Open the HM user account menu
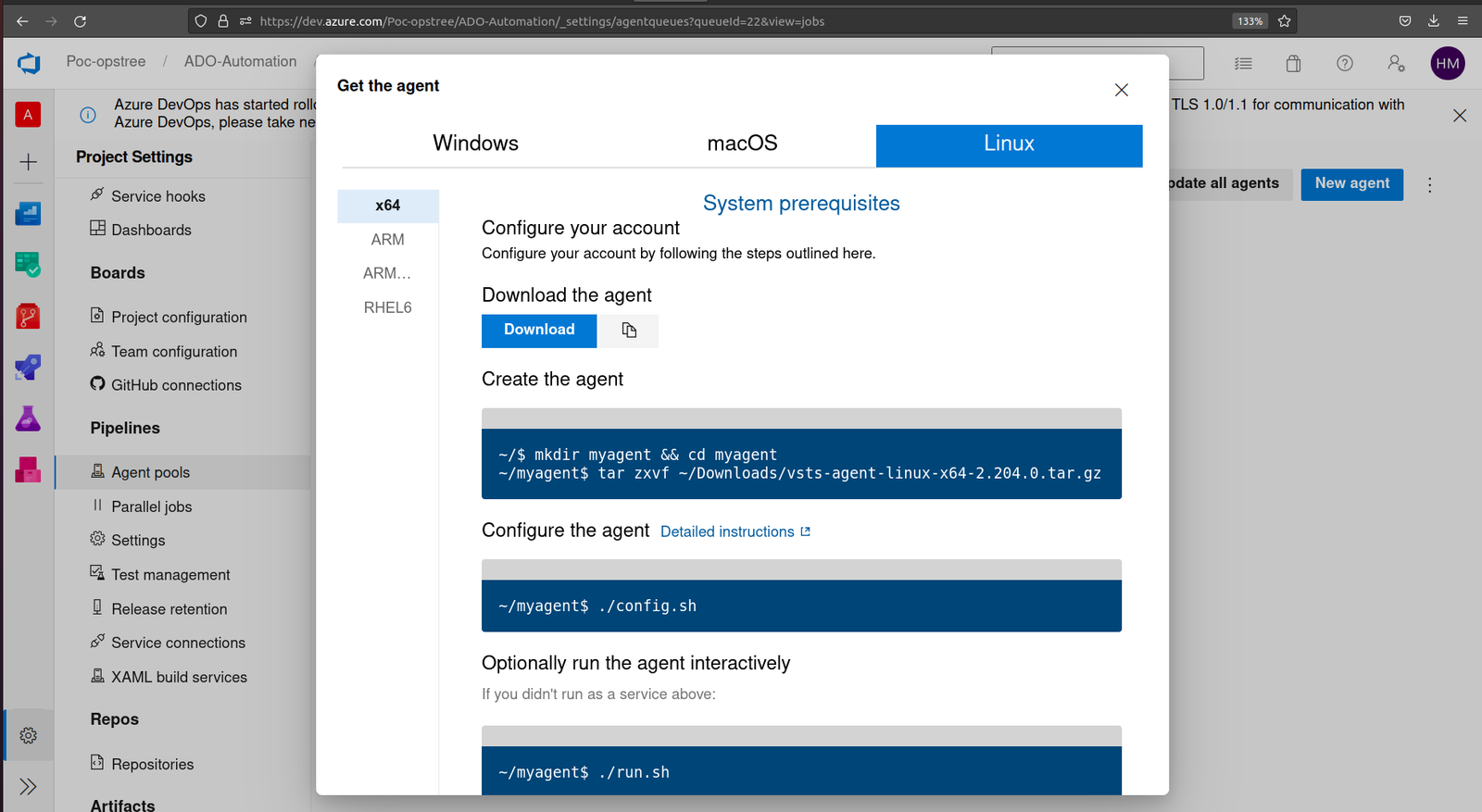 point(1447,64)
